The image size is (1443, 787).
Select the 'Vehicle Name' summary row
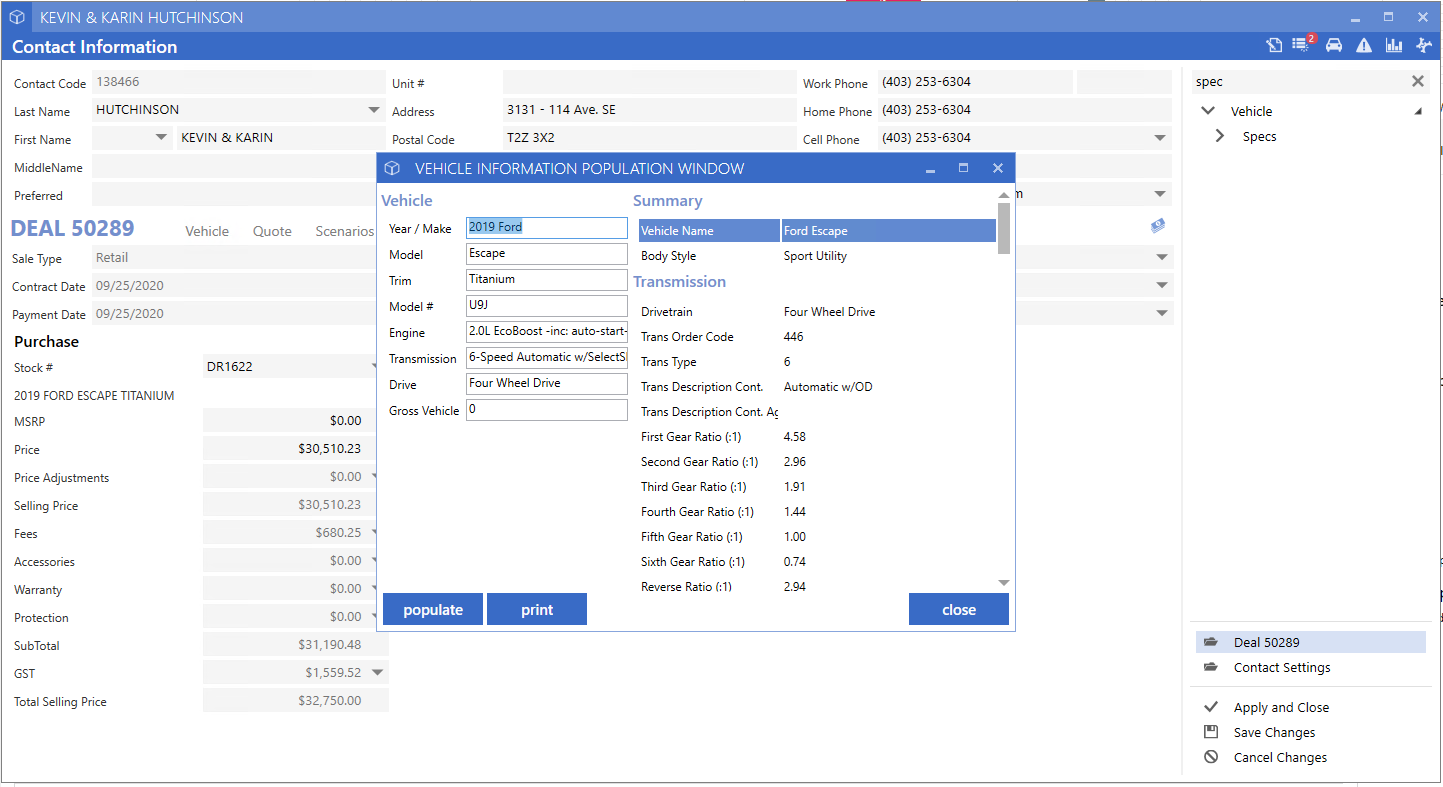817,231
